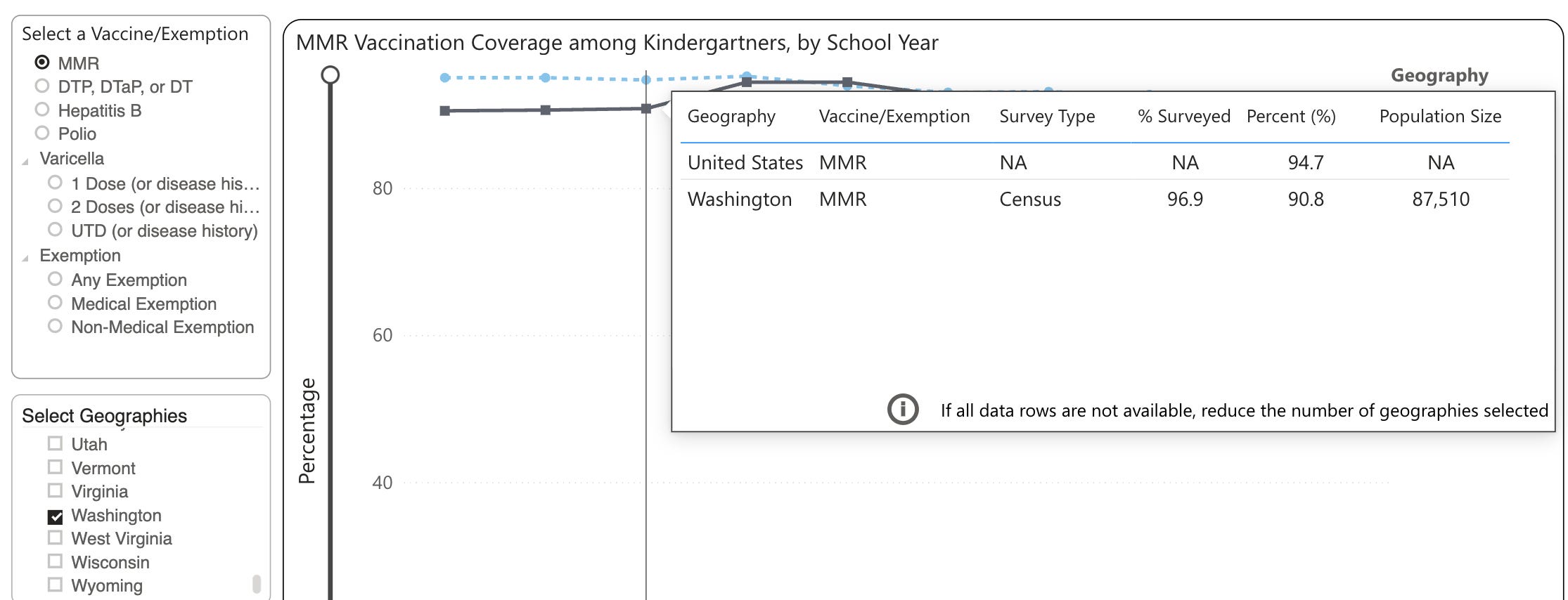Screen dimensions: 1568x600
Task: Select Non-Medical Exemption radio button
Action: (x=55, y=326)
